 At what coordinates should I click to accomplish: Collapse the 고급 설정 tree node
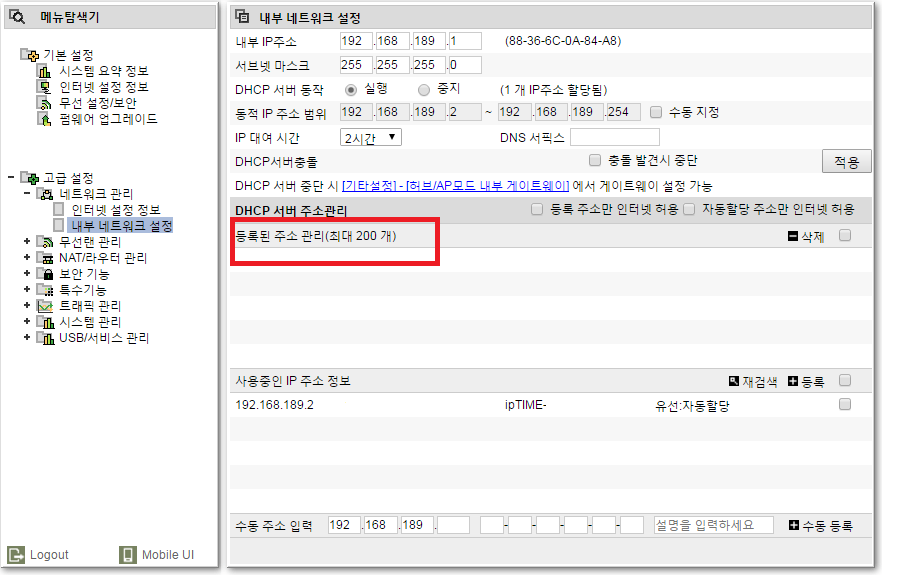click(x=11, y=177)
